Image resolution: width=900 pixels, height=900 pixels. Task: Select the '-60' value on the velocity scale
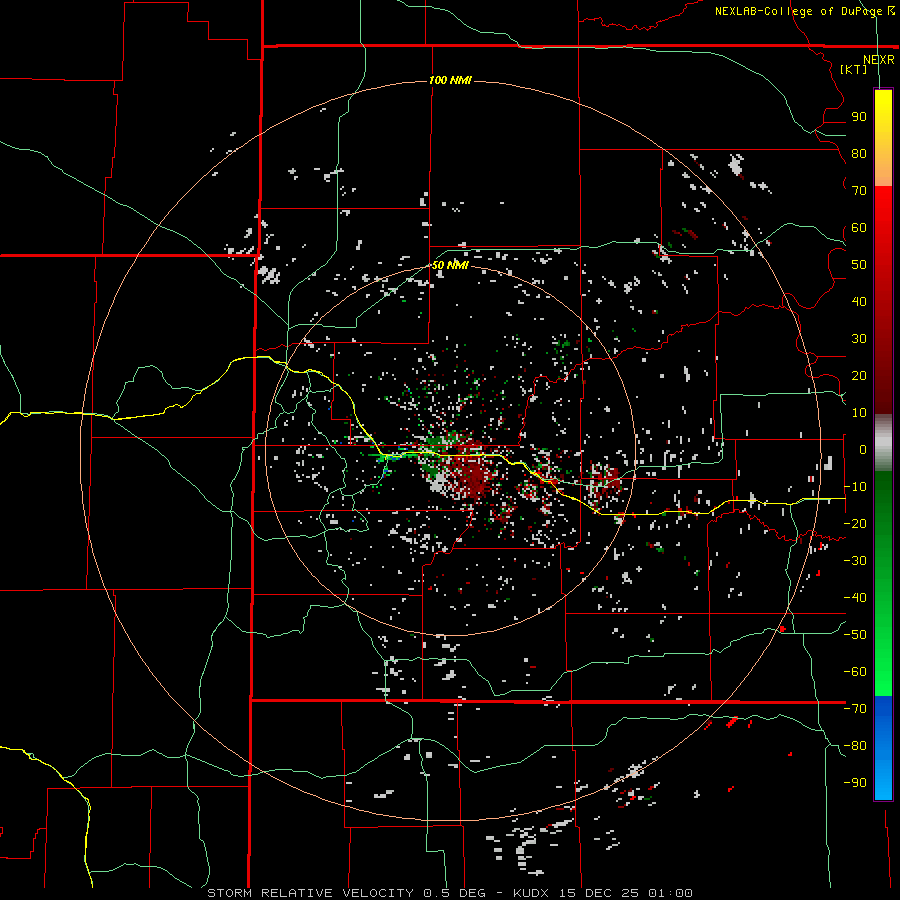(855, 672)
